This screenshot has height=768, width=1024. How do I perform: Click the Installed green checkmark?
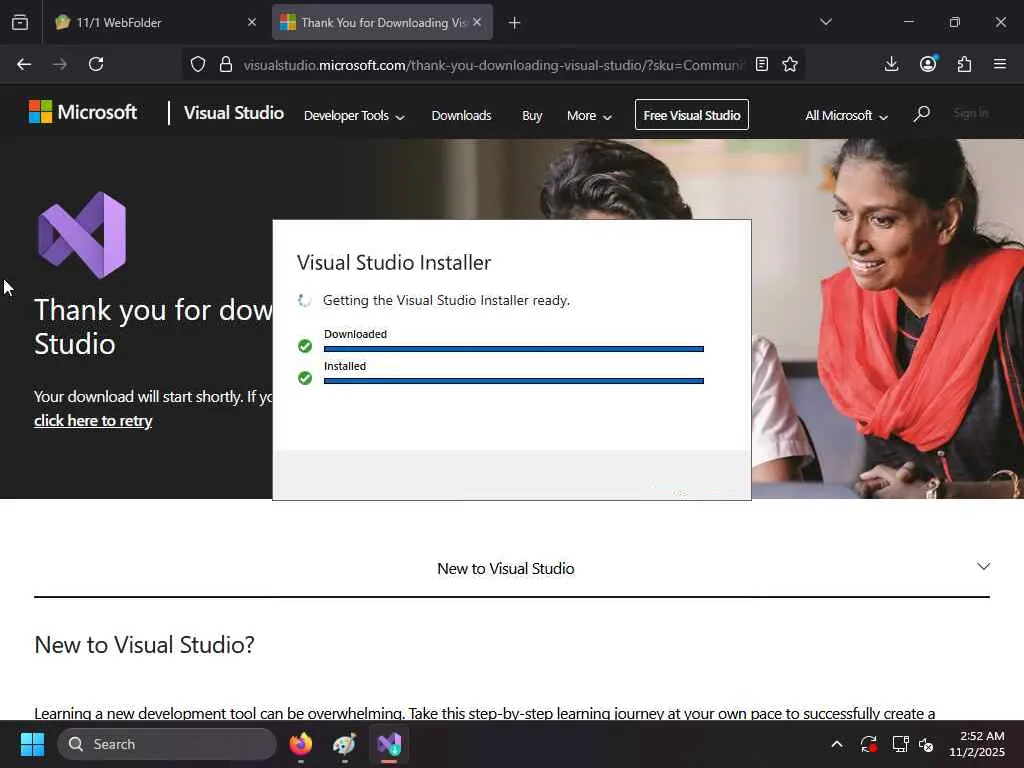(305, 377)
